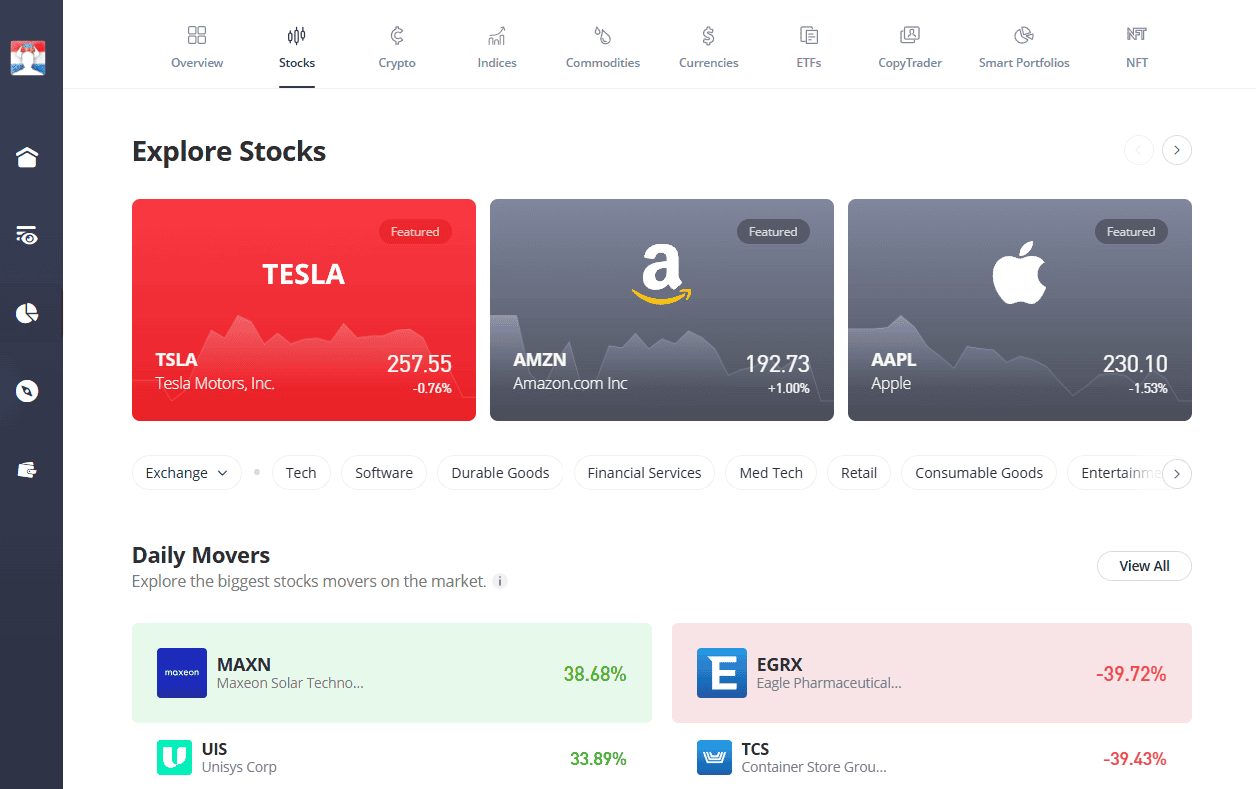Open the discover compass icon in sidebar
Image resolution: width=1256 pixels, height=789 pixels.
tap(27, 391)
